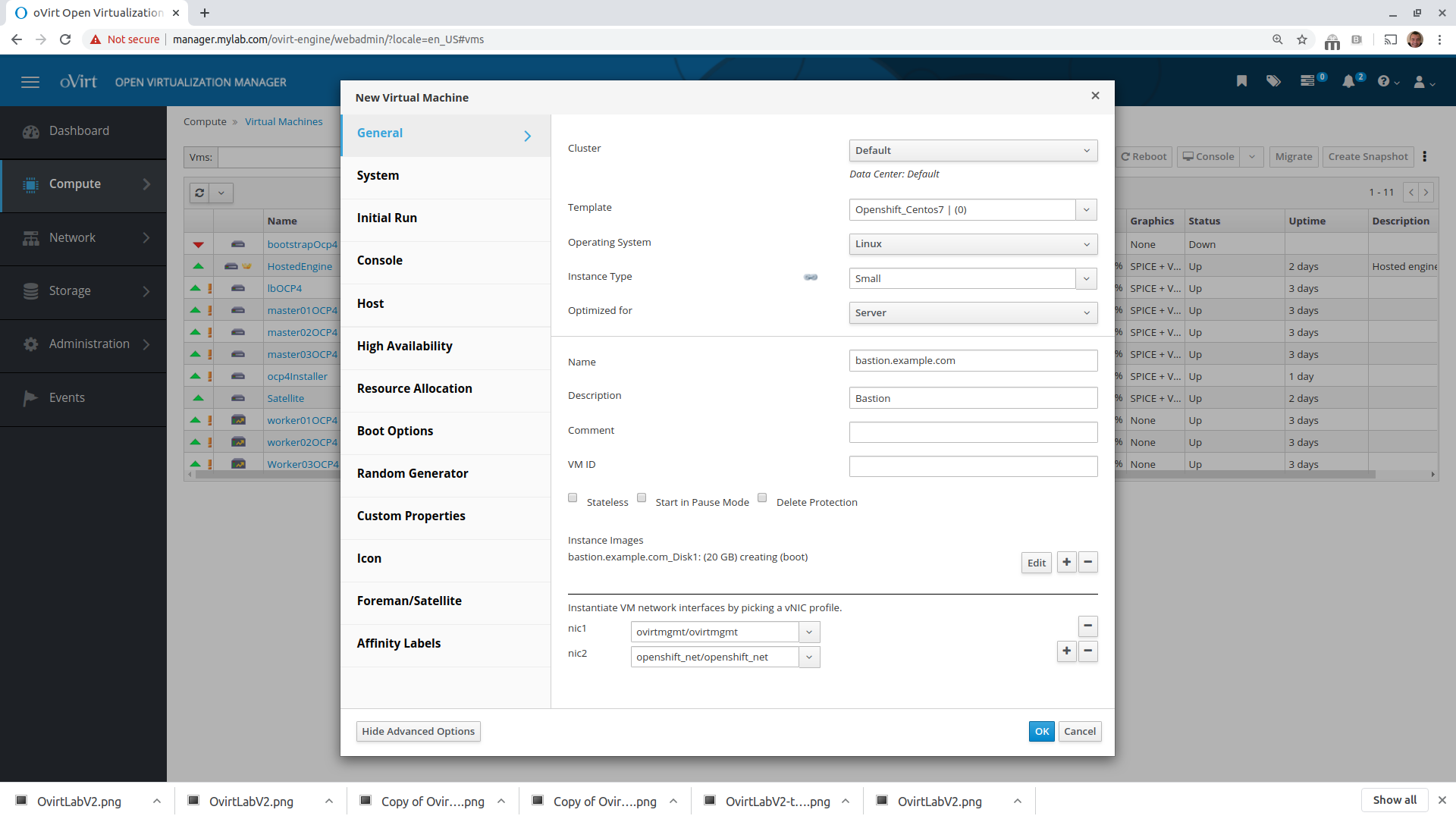The image size is (1456, 819).
Task: Add another nic with nic2 plus button
Action: pos(1066,651)
